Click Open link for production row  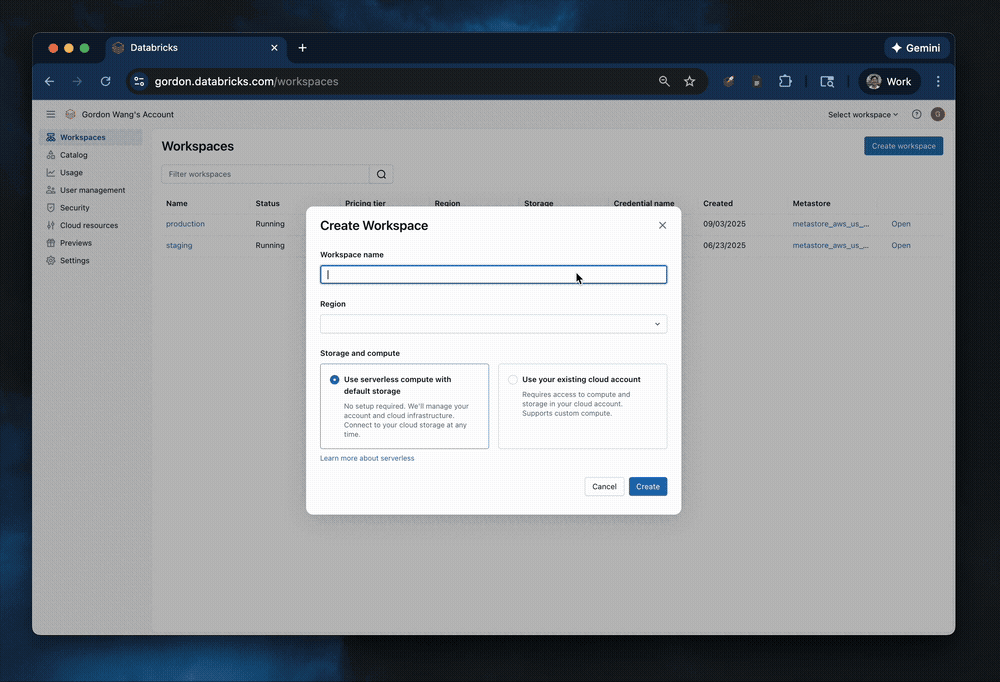click(901, 224)
